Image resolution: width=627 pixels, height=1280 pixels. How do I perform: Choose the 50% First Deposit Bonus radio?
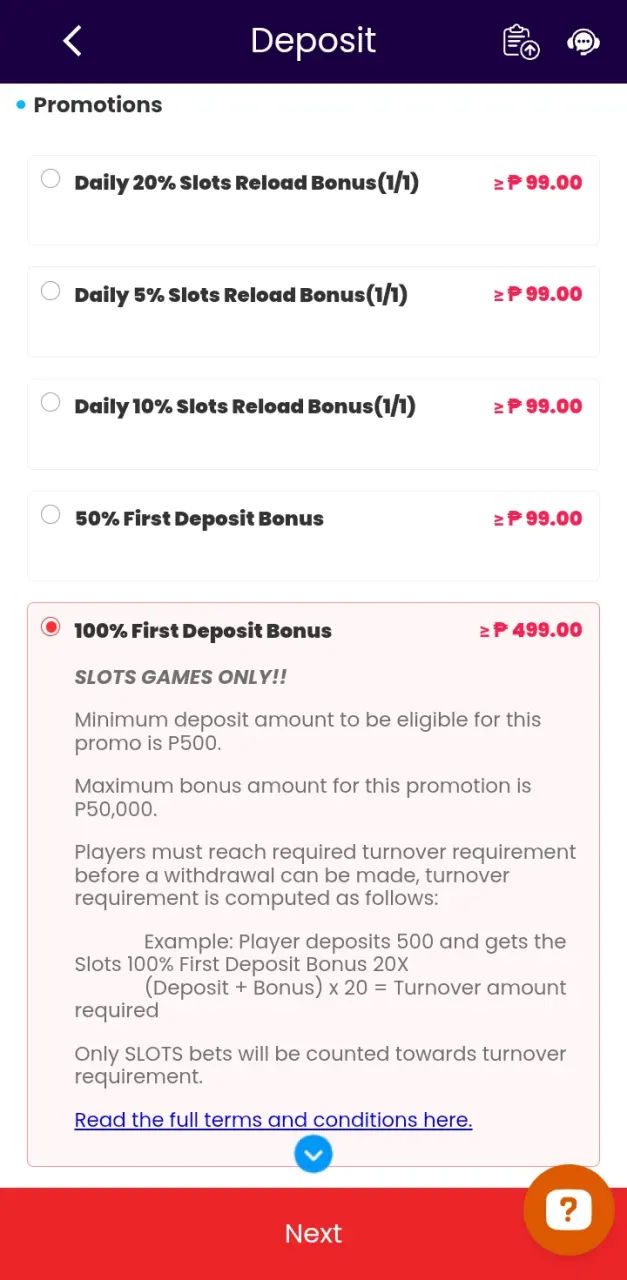tap(50, 515)
